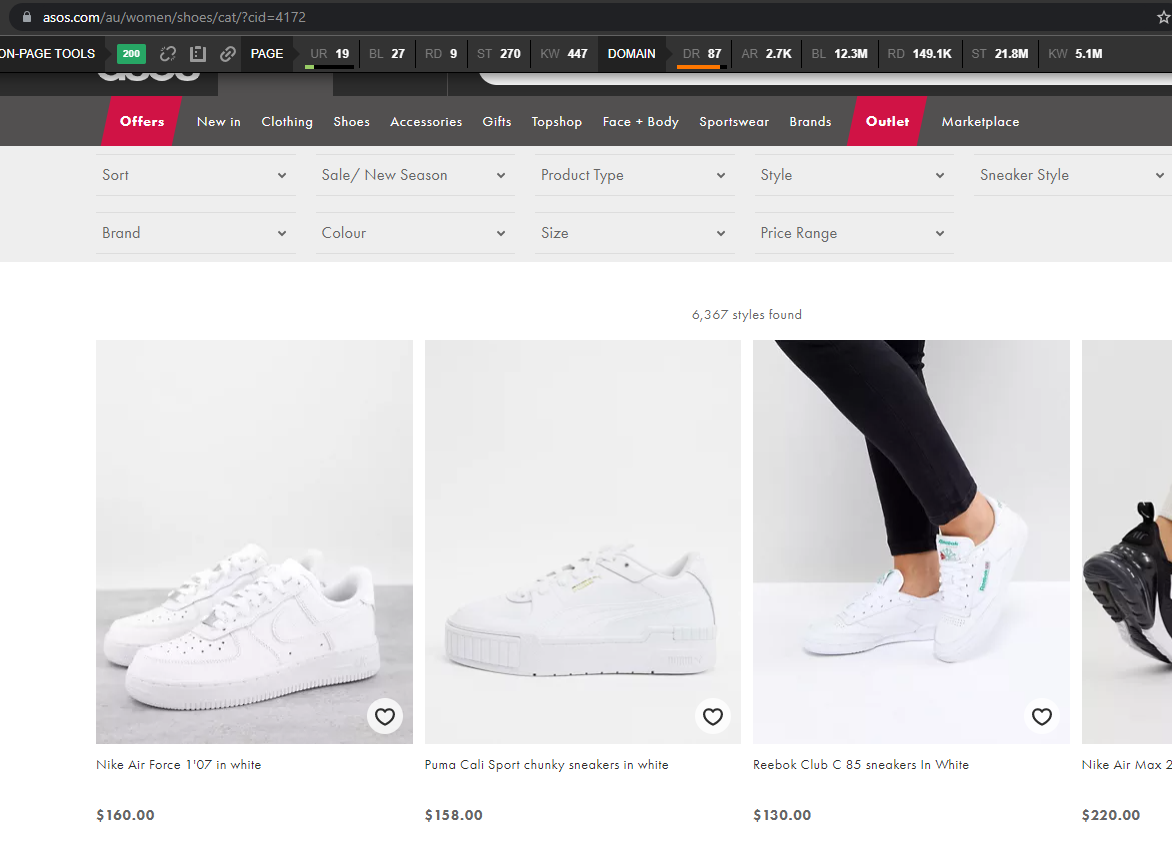Click the $130.00 price

coord(782,815)
